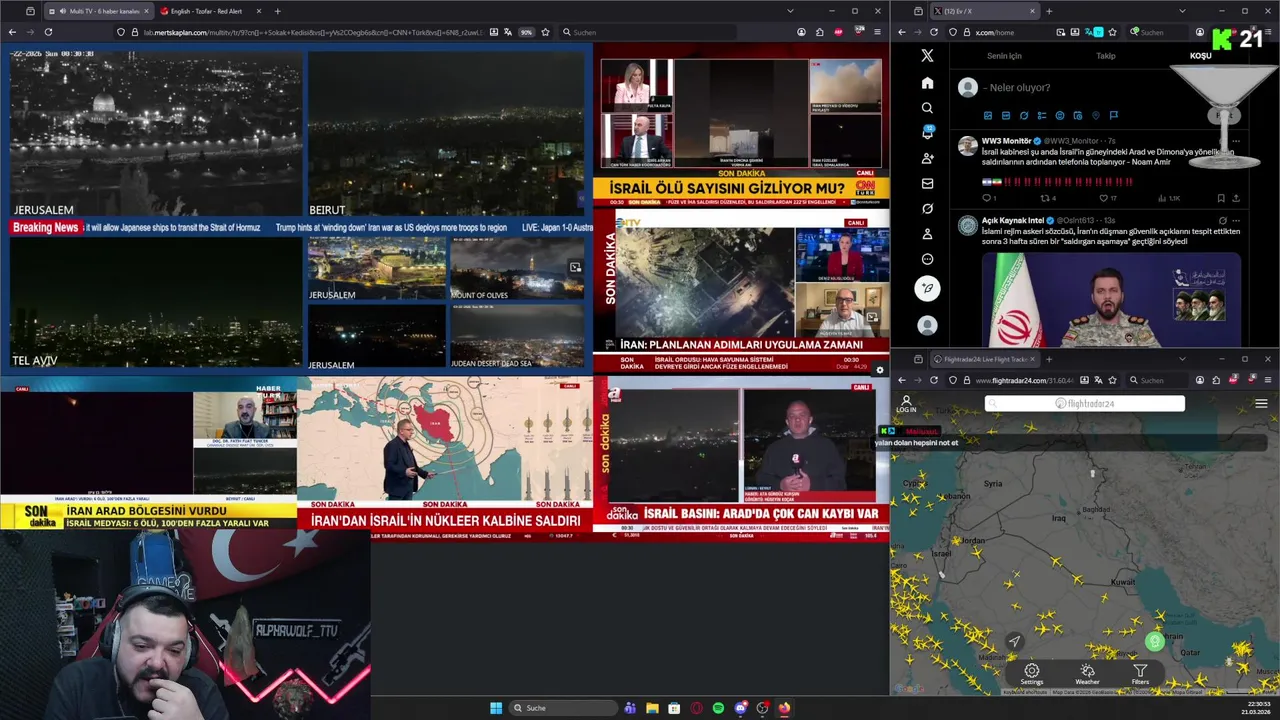Open Grok icon in X sidebar
The width and height of the screenshot is (1280, 720).
(927, 209)
